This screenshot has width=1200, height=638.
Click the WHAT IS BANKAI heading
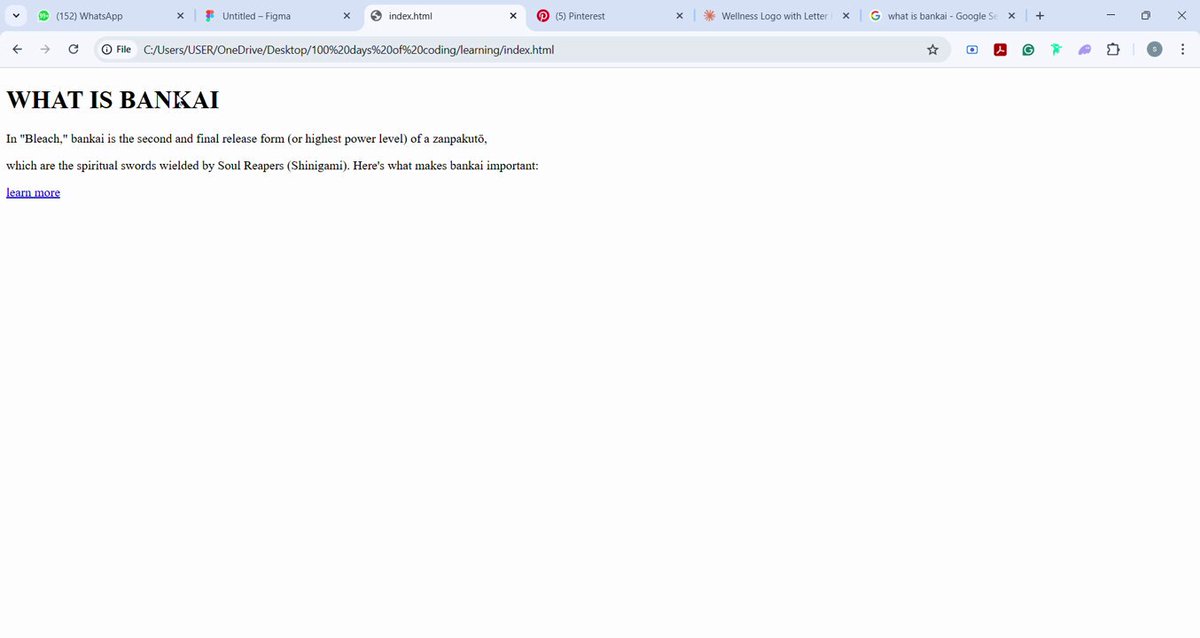tap(112, 100)
